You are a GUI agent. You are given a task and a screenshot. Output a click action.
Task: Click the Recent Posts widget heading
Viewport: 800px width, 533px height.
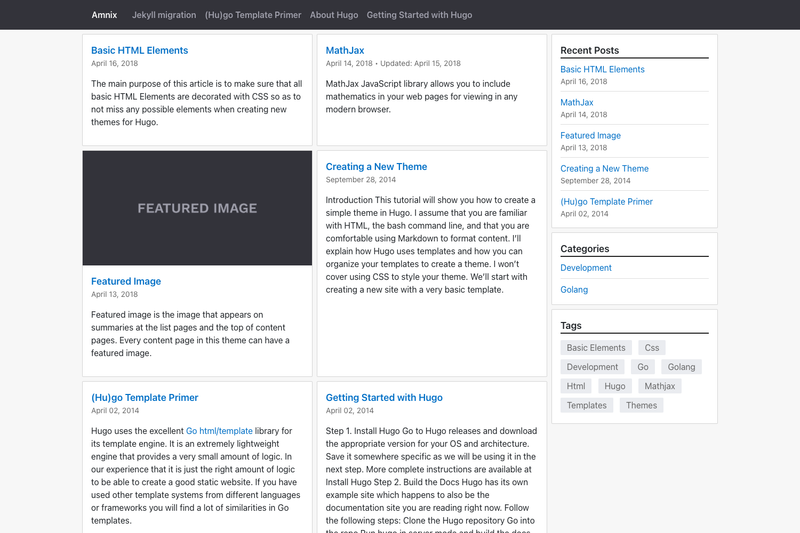tap(589, 50)
